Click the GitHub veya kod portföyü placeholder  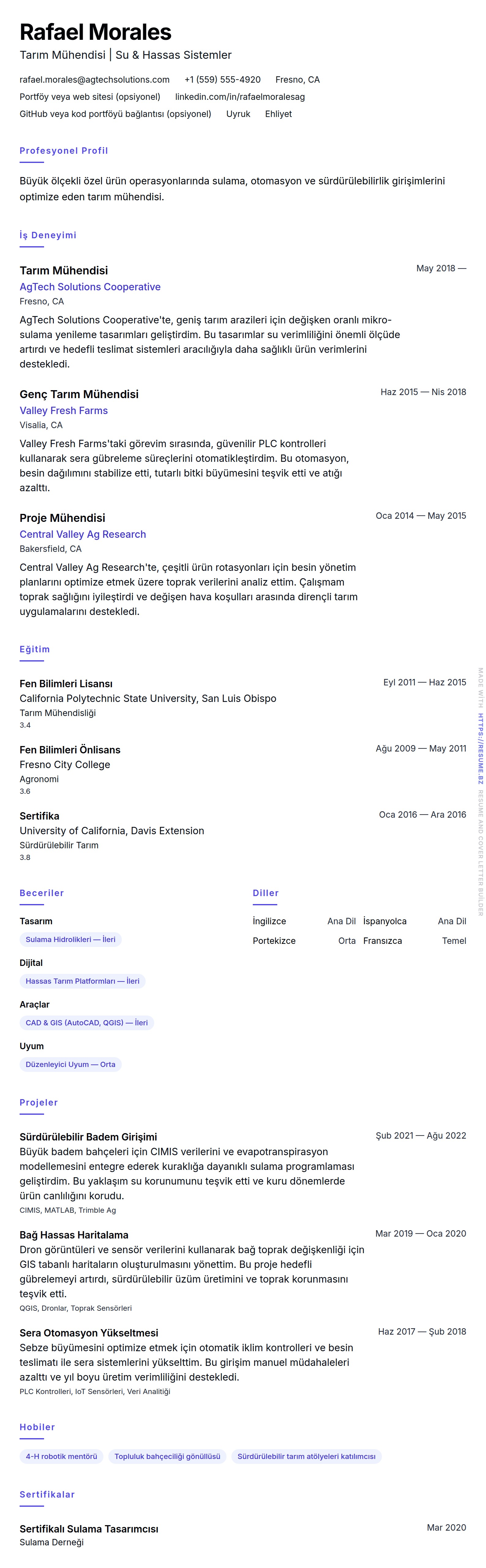[115, 114]
